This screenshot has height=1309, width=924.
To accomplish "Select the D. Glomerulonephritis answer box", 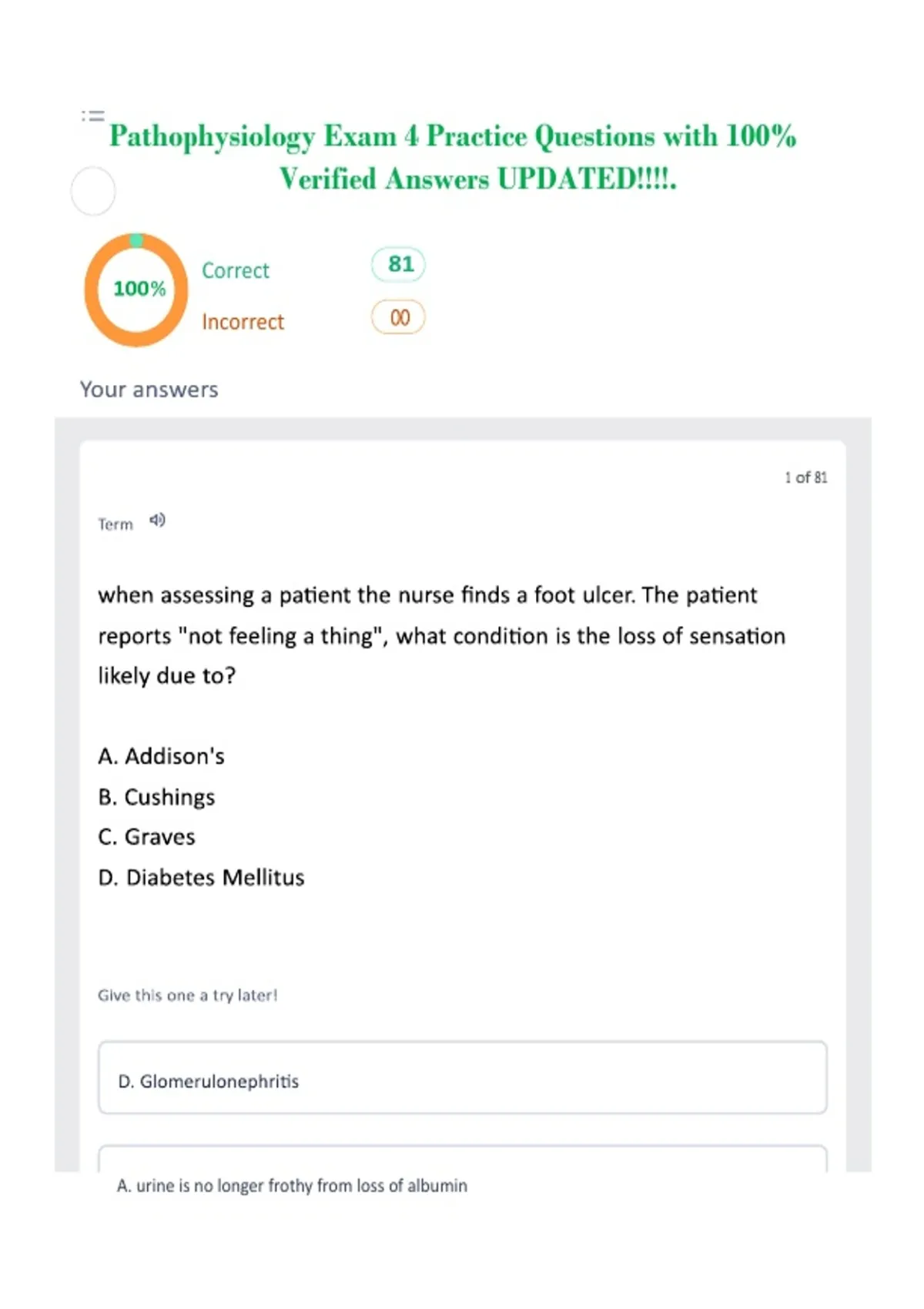I will tap(463, 1078).
